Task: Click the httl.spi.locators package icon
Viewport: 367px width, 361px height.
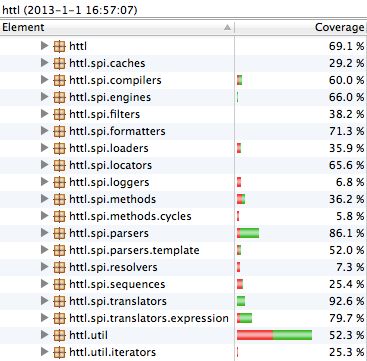Action: tap(59, 165)
